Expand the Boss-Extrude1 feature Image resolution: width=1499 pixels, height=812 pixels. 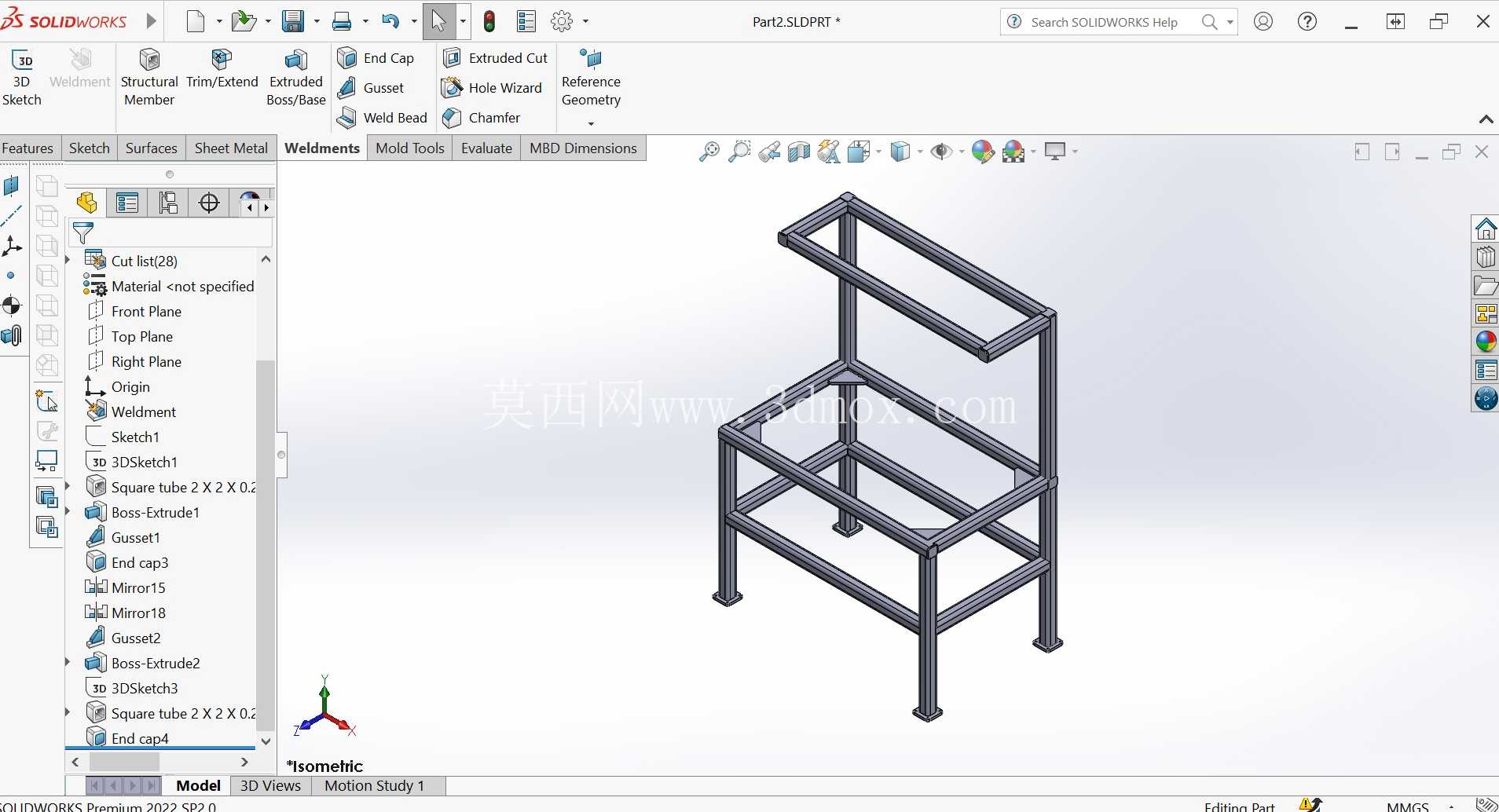point(68,512)
